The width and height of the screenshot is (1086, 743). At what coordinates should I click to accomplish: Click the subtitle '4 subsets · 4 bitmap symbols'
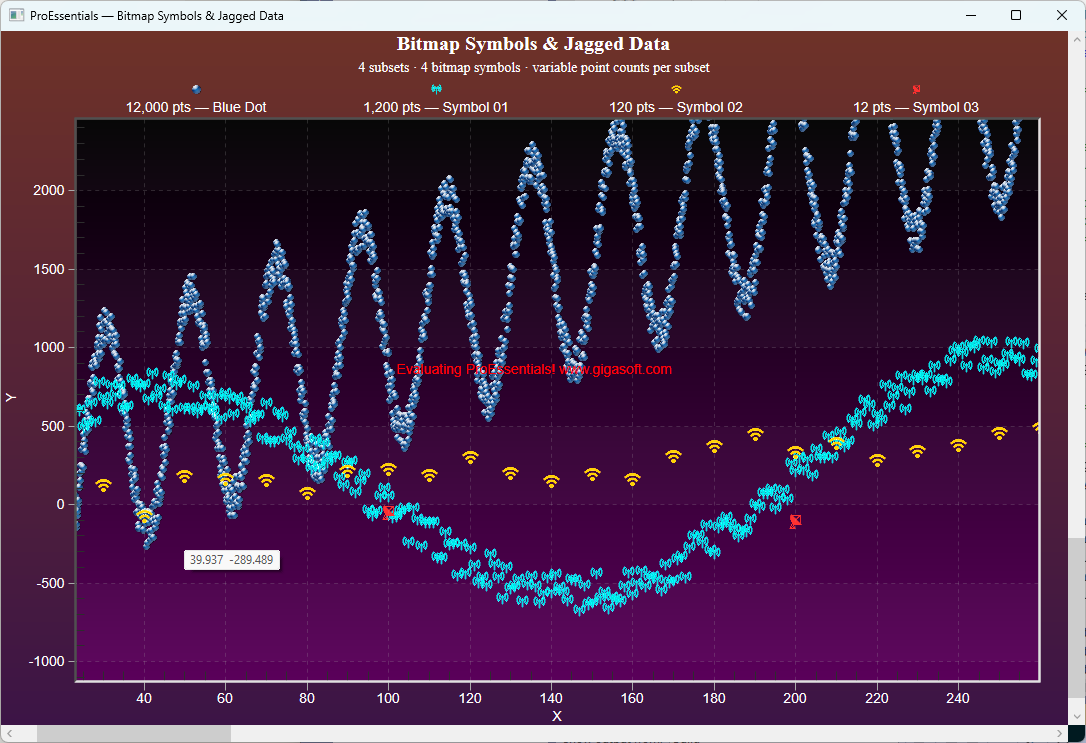pos(439,67)
